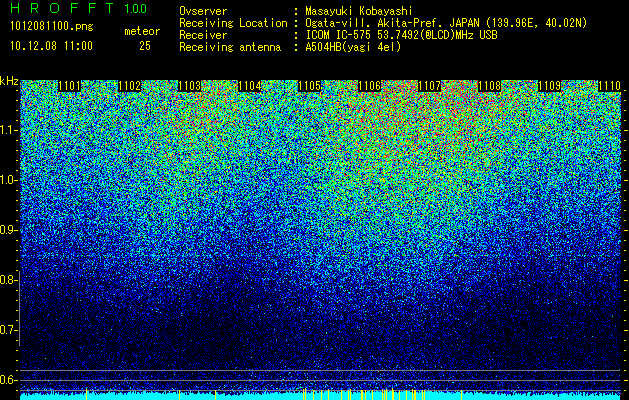The height and width of the screenshot is (400, 629).
Task: Click the ICOM IC-575 receiver text
Action: point(401,35)
